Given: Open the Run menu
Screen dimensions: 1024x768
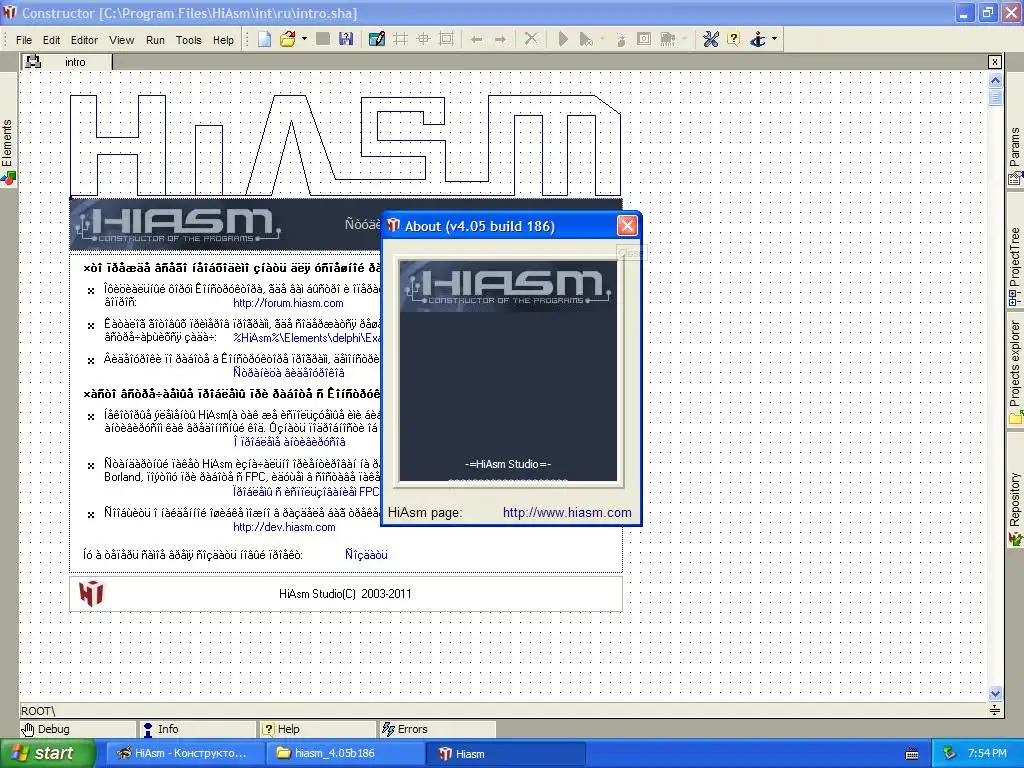Looking at the screenshot, I should (x=155, y=40).
